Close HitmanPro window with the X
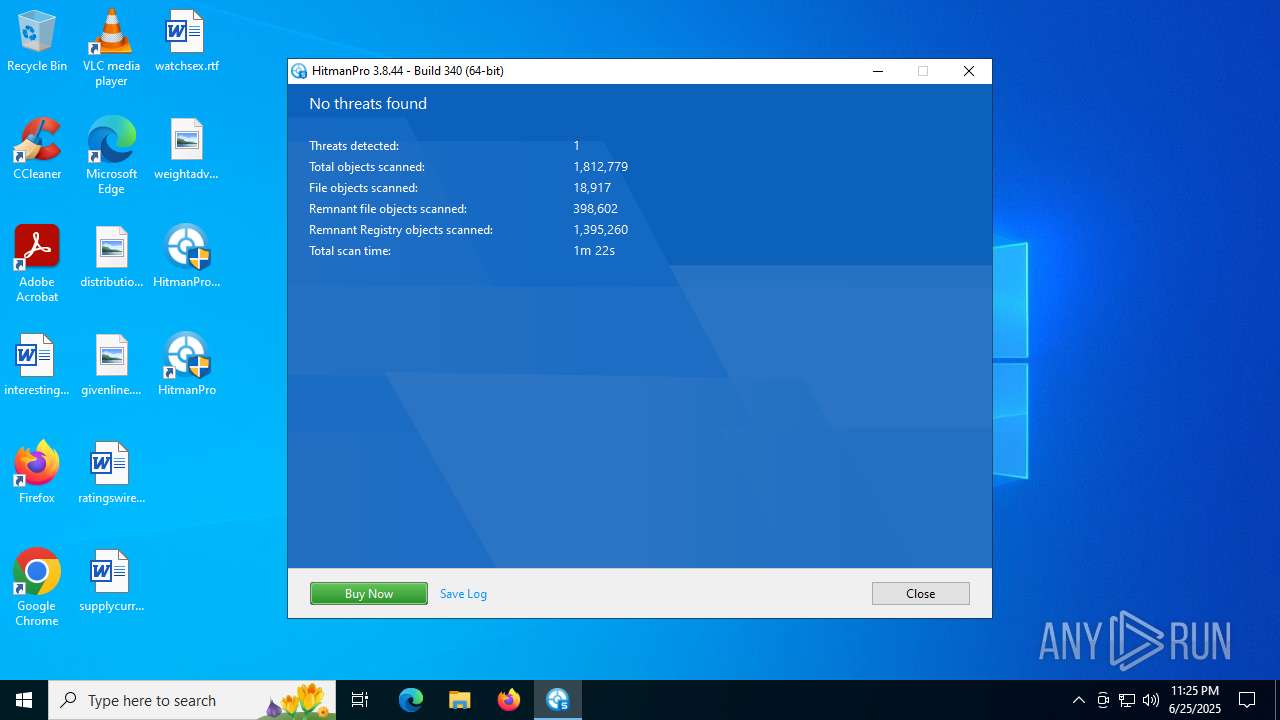The image size is (1280, 720). tap(968, 71)
